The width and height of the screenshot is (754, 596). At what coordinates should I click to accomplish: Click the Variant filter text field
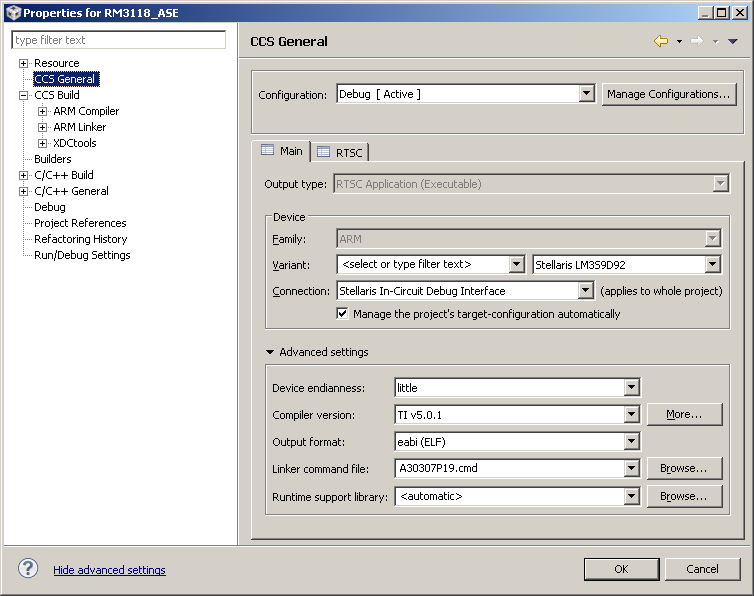click(423, 264)
